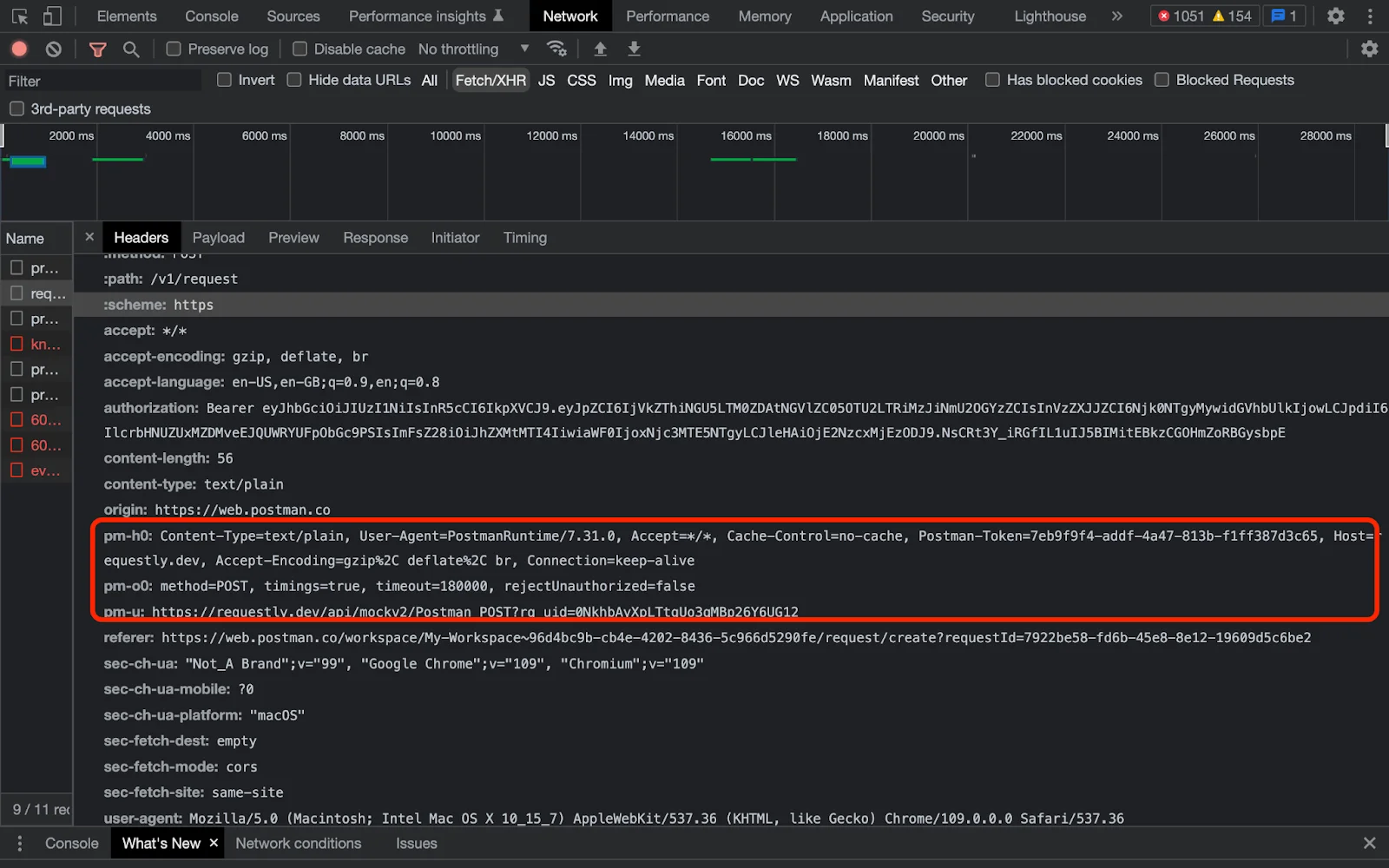
Task: Toggle the filter funnel icon
Action: tap(98, 49)
